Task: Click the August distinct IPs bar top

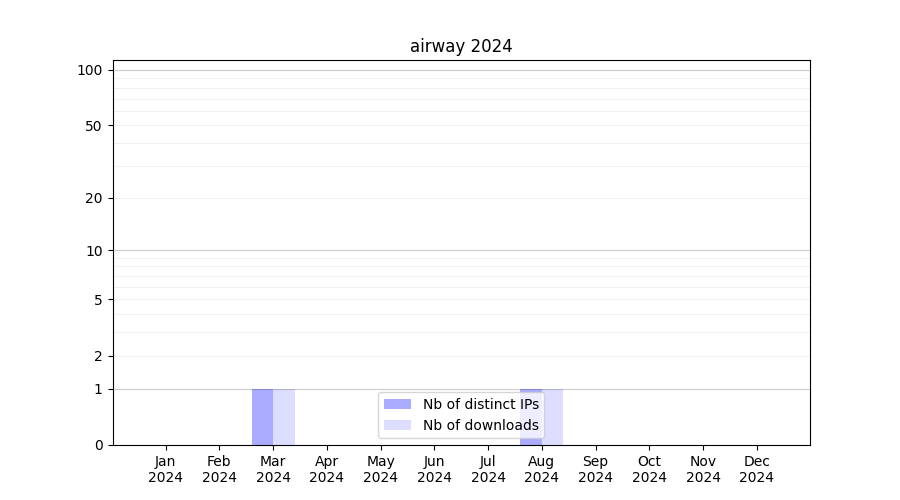Action: tap(531, 391)
